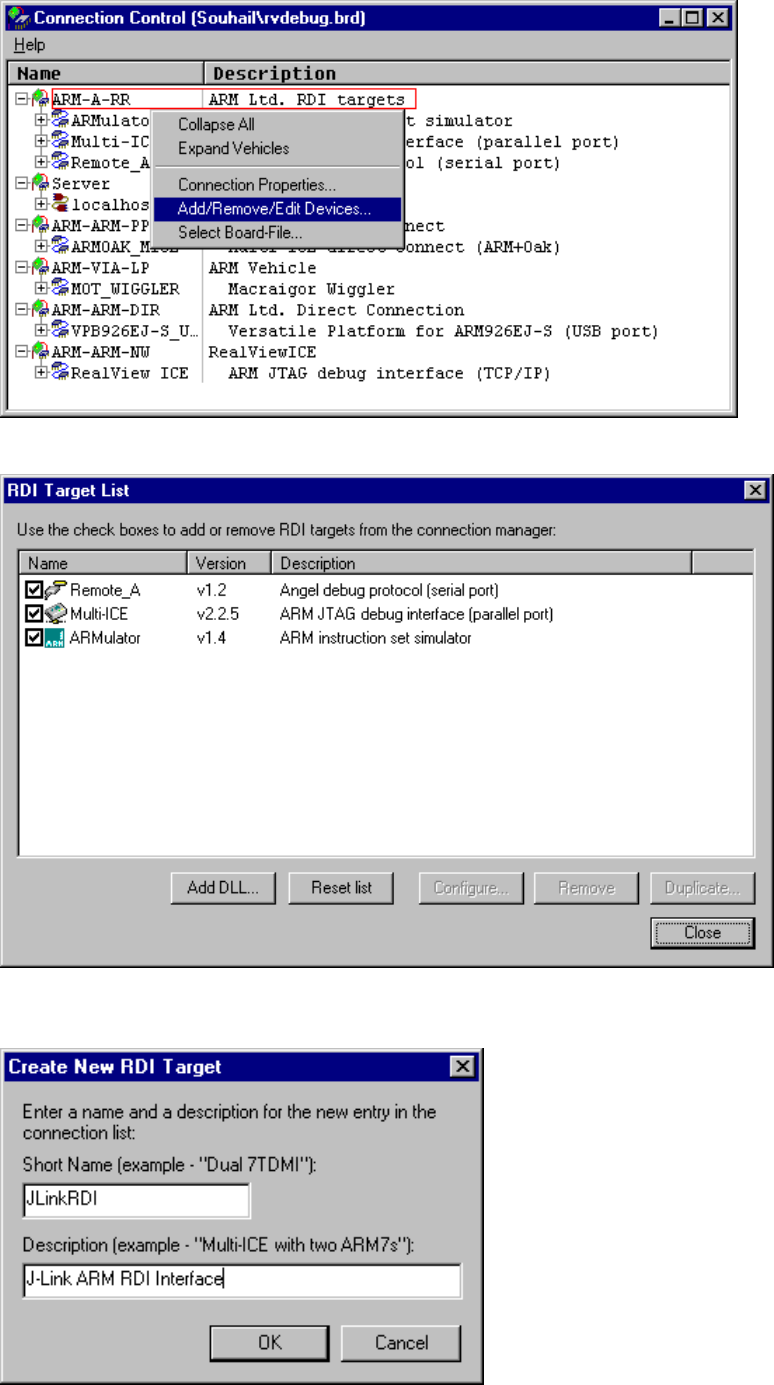Uncheck the Multi-ICE target checkbox
The image size is (774, 1385).
[34, 613]
